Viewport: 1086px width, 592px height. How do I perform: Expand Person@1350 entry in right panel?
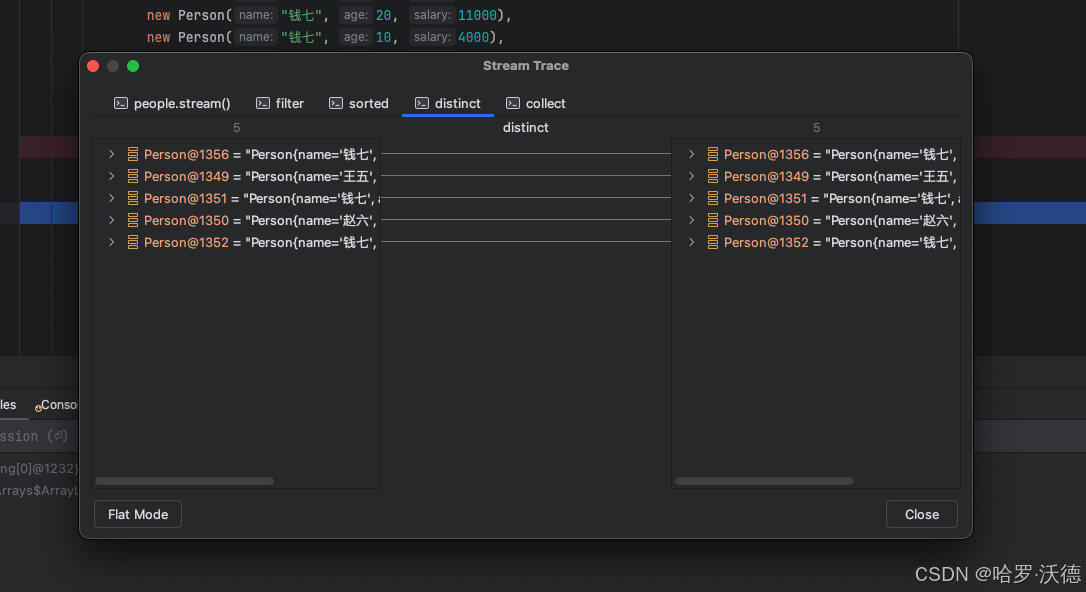pyautogui.click(x=691, y=220)
